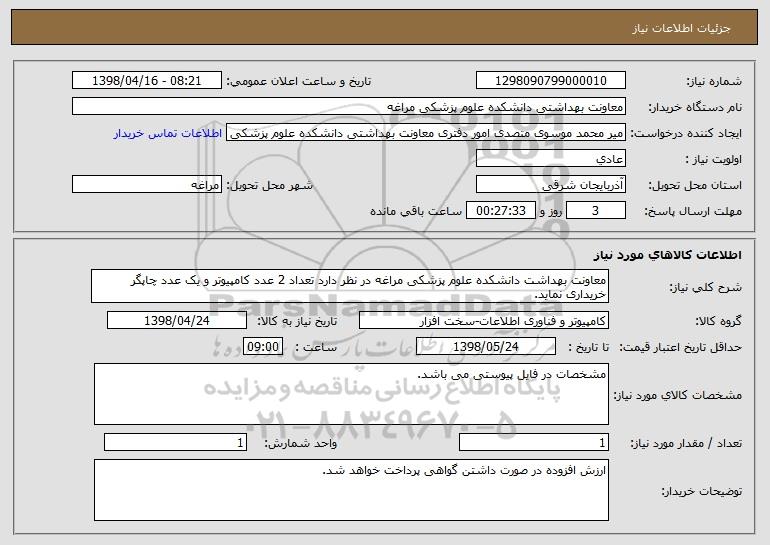
Task: Click the need number field 1298090799000010
Action: tap(550, 81)
